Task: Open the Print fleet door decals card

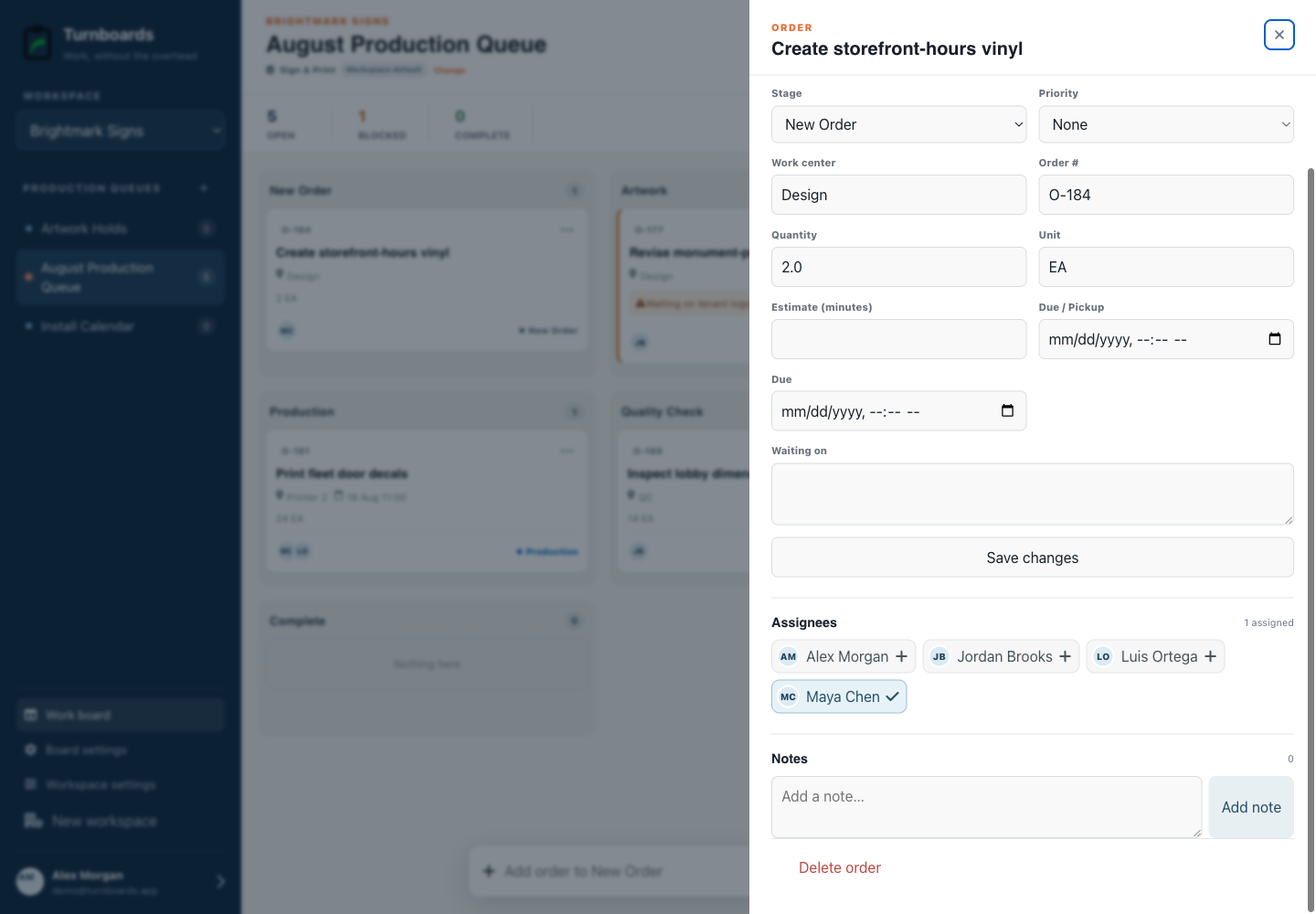Action: tap(427, 503)
